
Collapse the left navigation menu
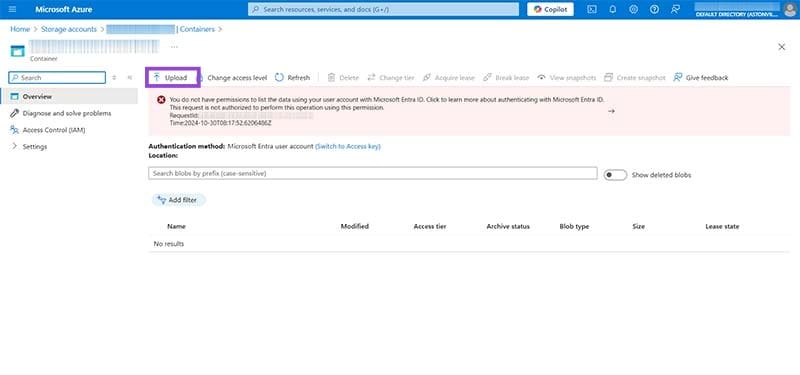pos(130,78)
